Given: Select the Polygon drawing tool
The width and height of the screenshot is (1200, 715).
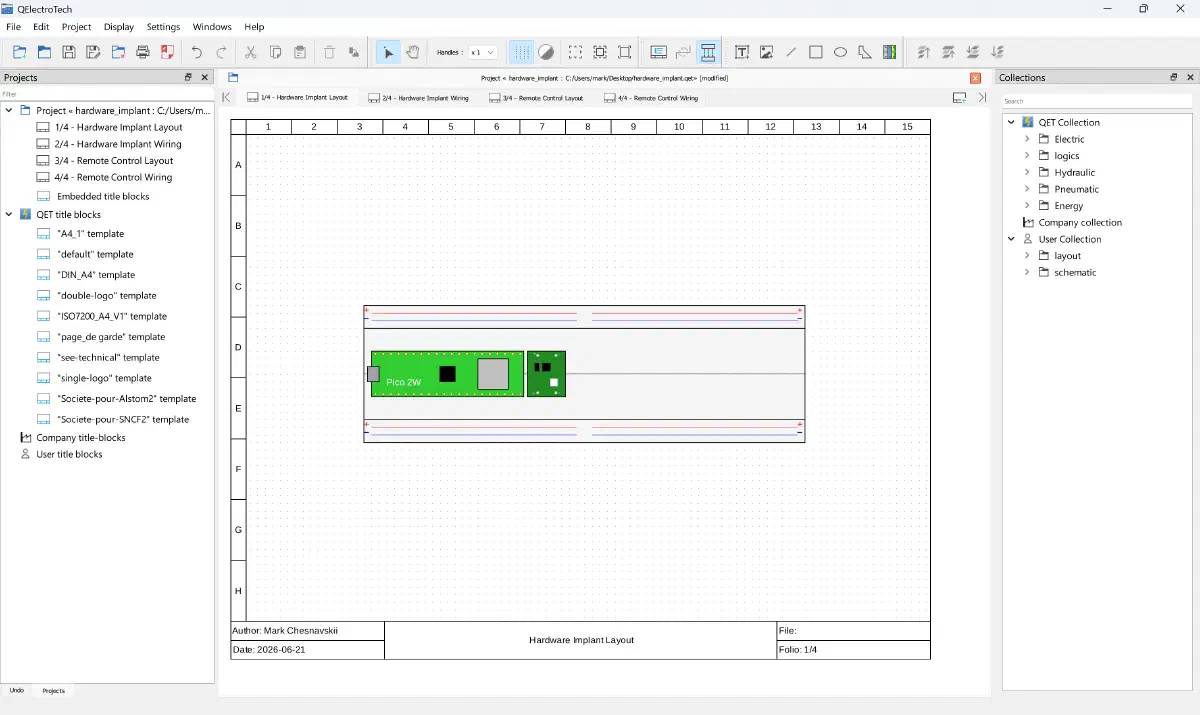Looking at the screenshot, I should coord(865,52).
